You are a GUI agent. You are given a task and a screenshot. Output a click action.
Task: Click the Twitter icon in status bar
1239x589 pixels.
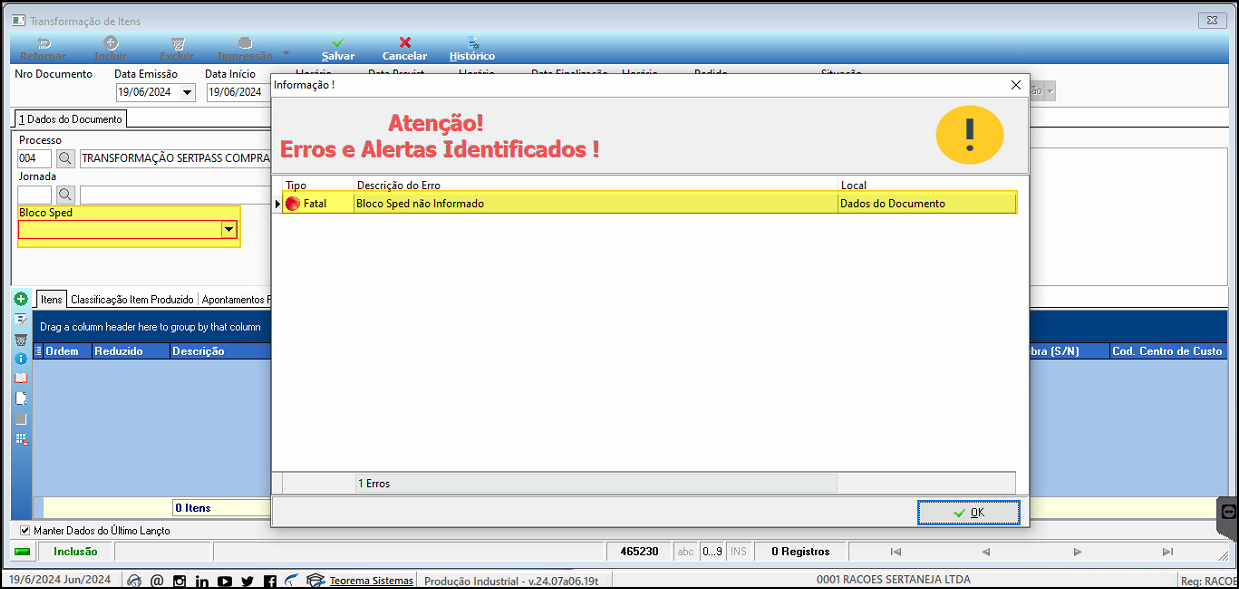tap(247, 580)
